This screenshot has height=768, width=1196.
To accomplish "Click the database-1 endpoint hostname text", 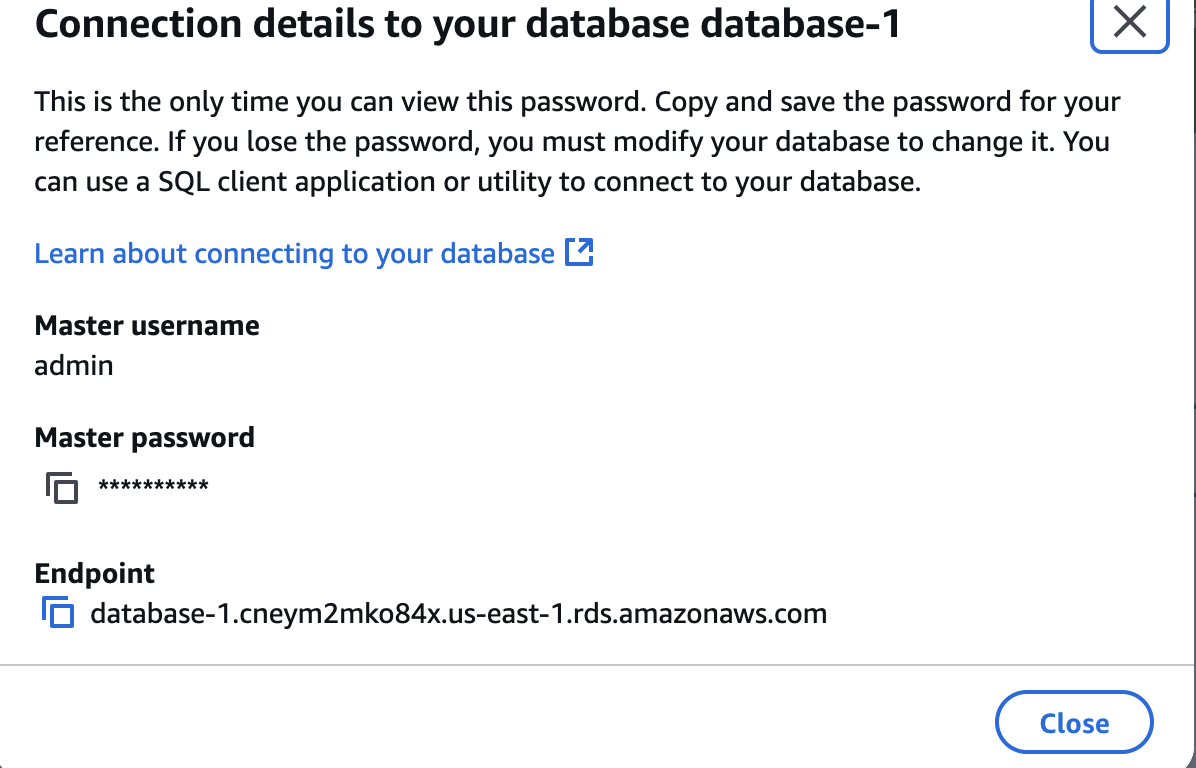I will tap(458, 613).
